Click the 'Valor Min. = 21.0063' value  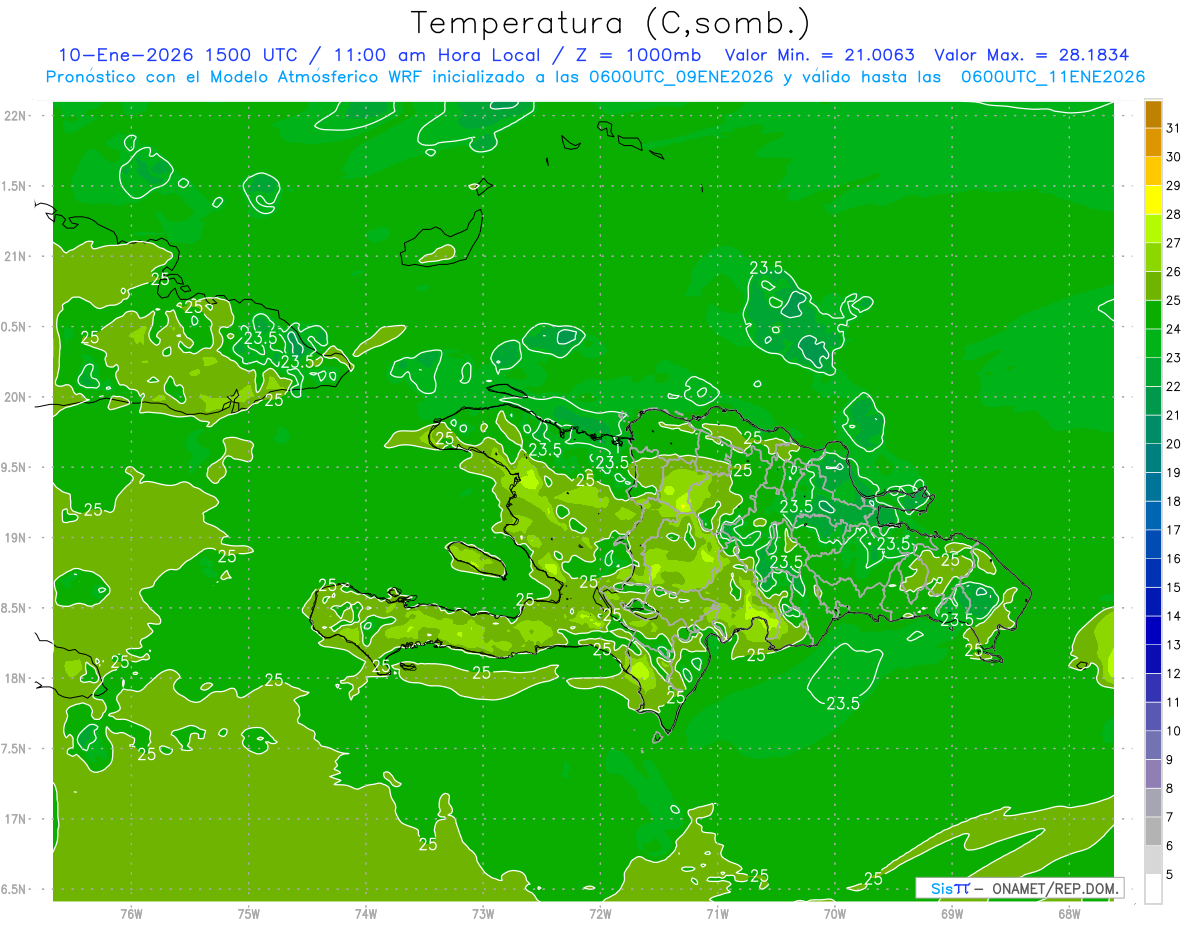coord(820,56)
